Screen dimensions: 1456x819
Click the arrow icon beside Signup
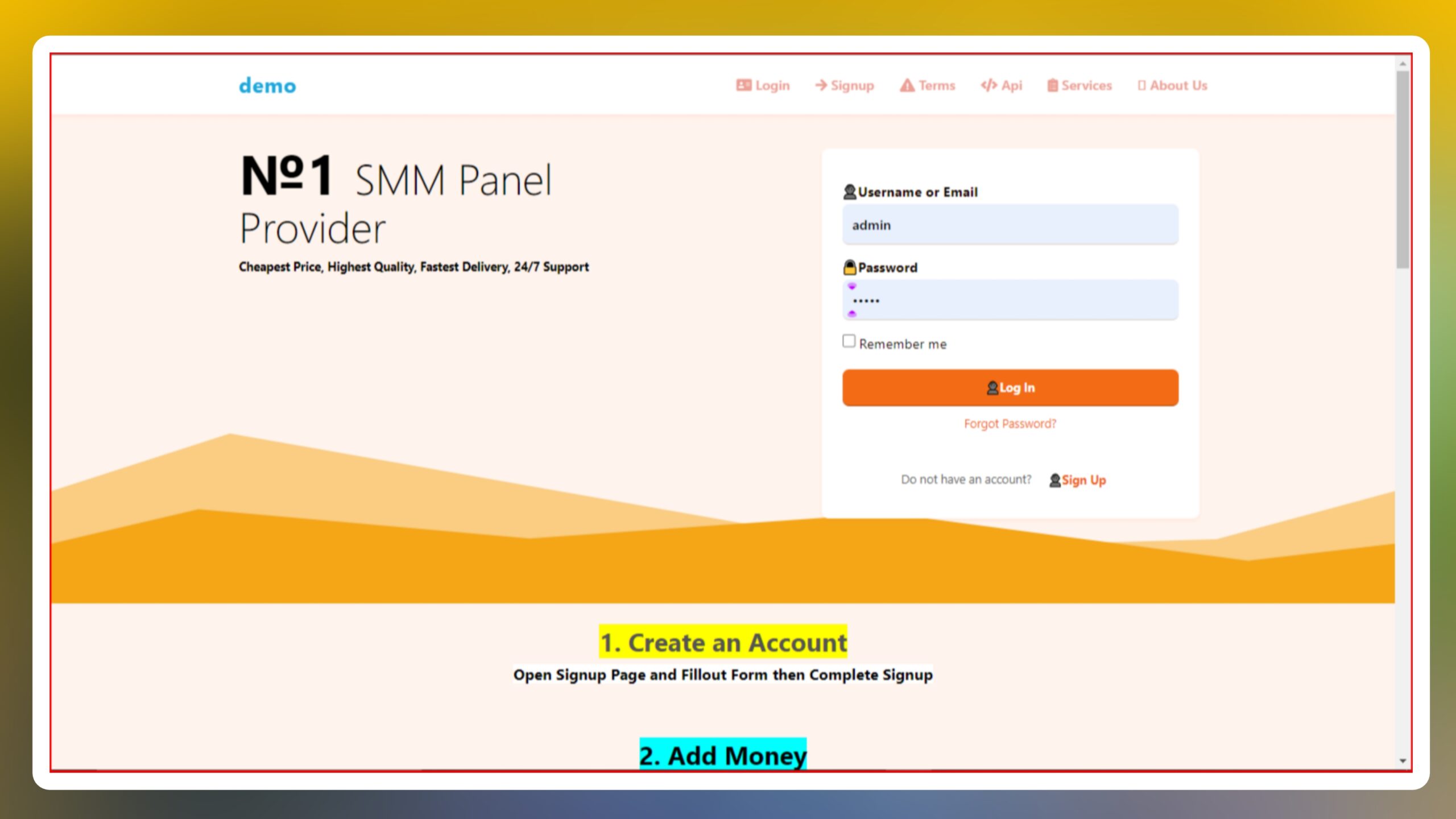[821, 85]
